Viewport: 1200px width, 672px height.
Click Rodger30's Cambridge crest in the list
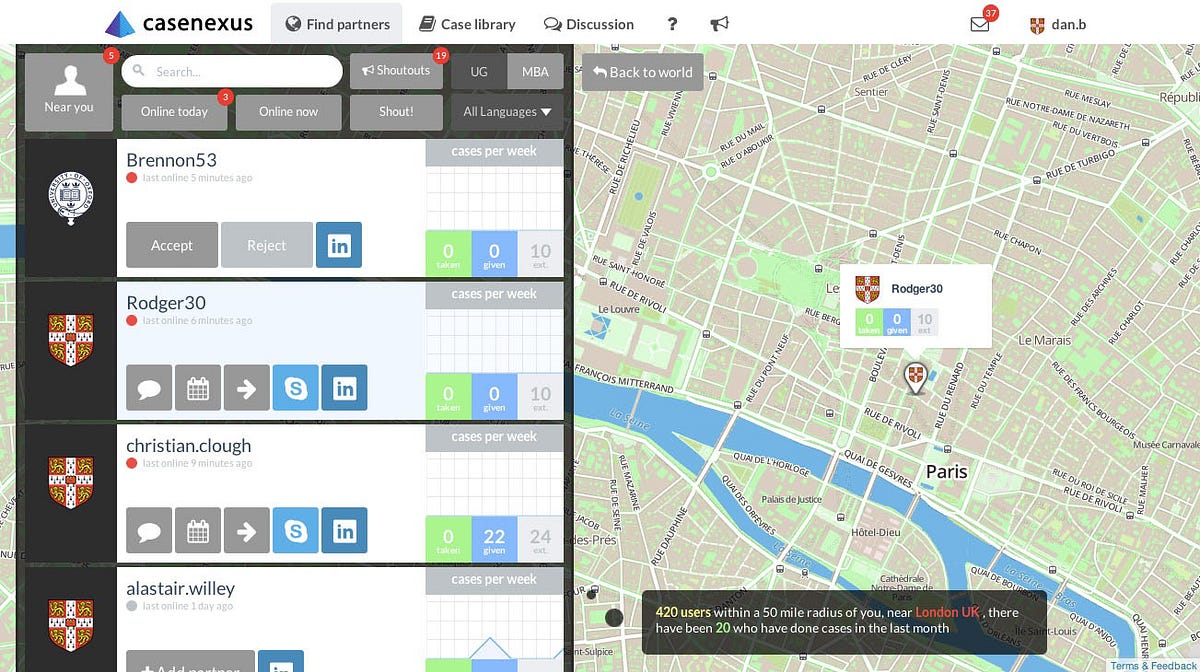coord(70,340)
